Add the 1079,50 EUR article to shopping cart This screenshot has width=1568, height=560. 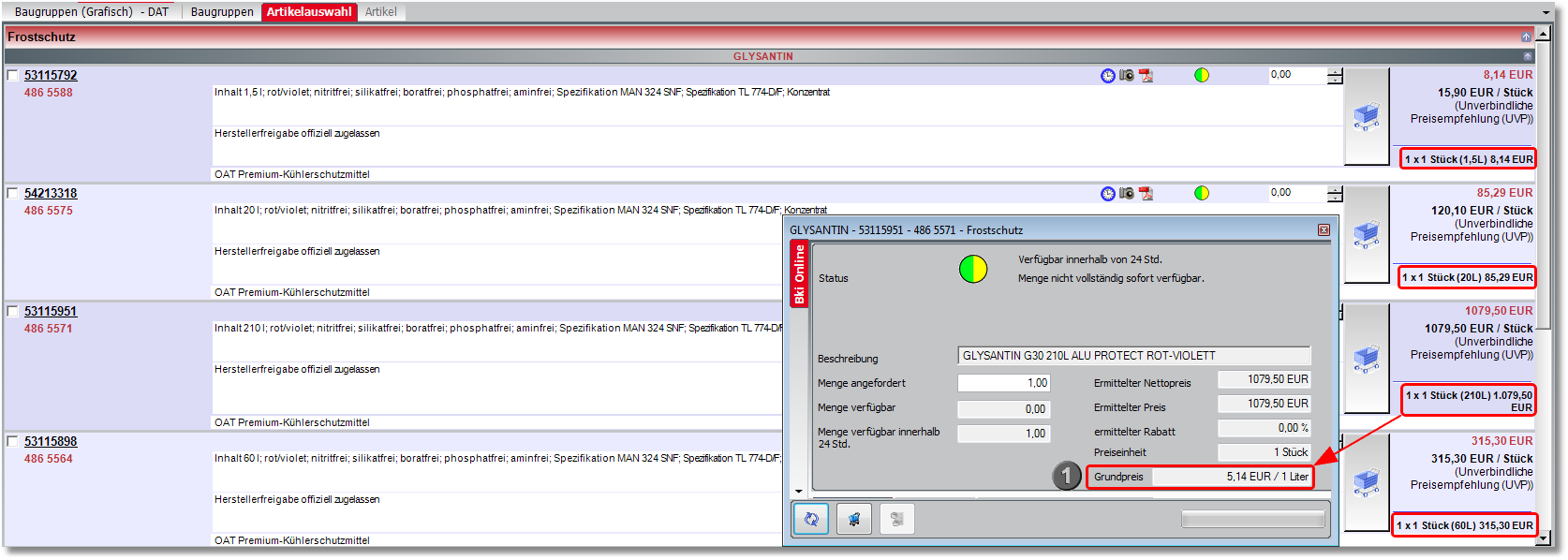pyautogui.click(x=1367, y=358)
